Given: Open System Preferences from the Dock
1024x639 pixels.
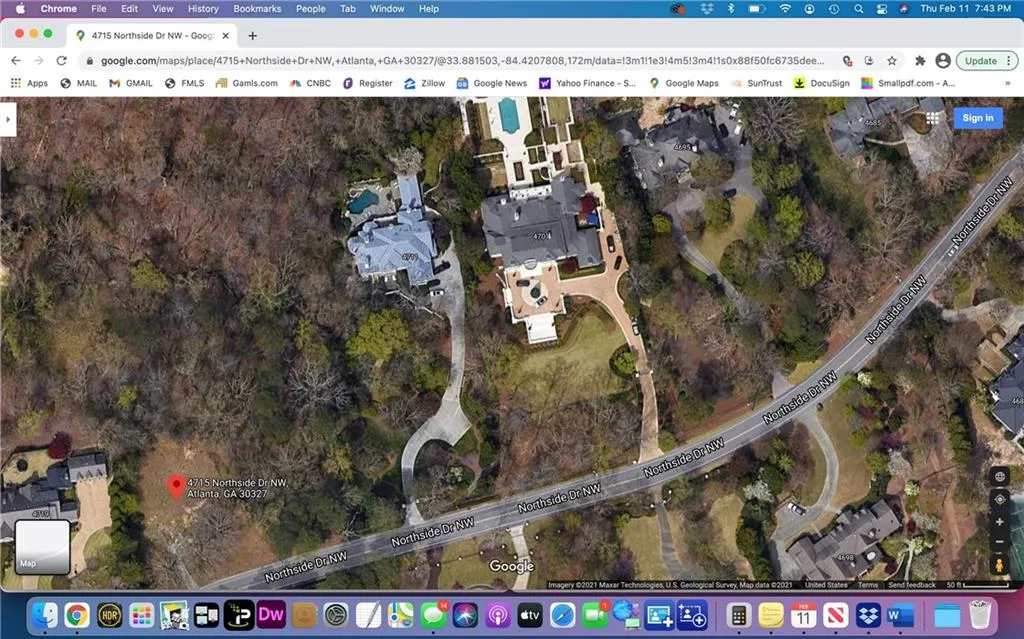Looking at the screenshot, I should click(x=336, y=615).
